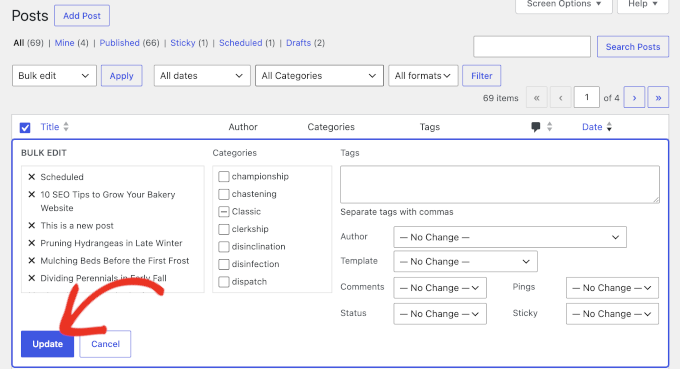Screen dimensions: 680x369
Task: Open the Status No Change dropdown
Action: (x=440, y=314)
